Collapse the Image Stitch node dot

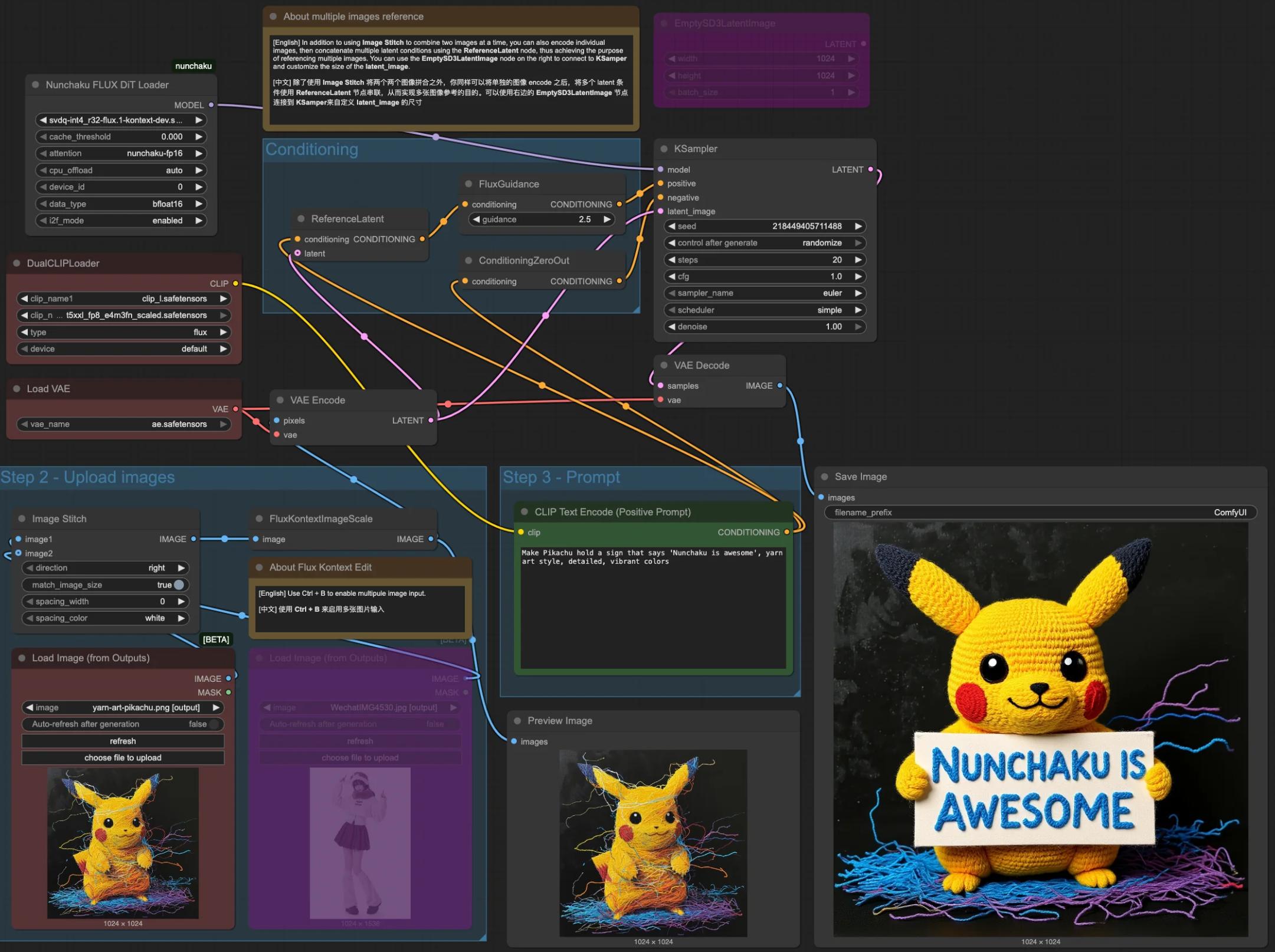22,518
